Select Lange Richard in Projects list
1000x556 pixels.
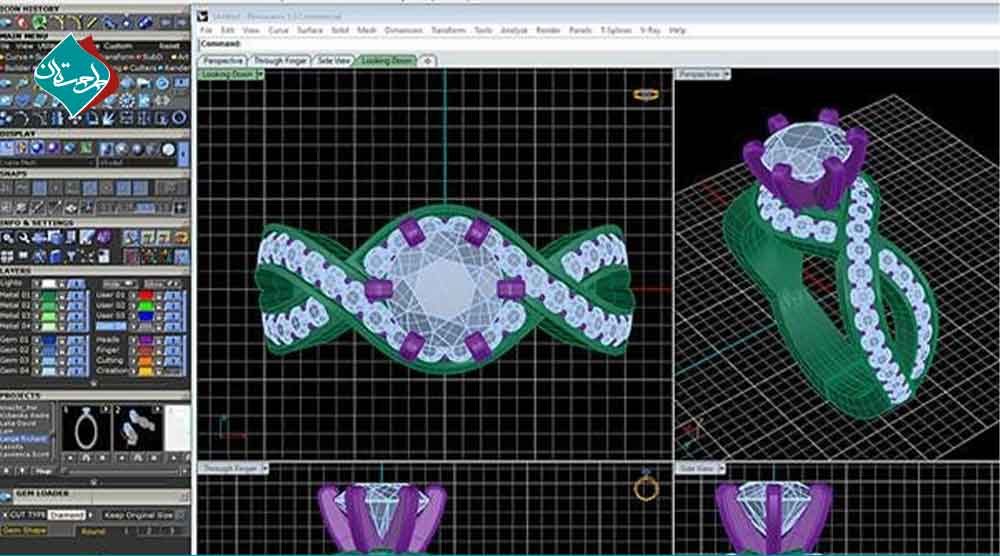click(24, 439)
